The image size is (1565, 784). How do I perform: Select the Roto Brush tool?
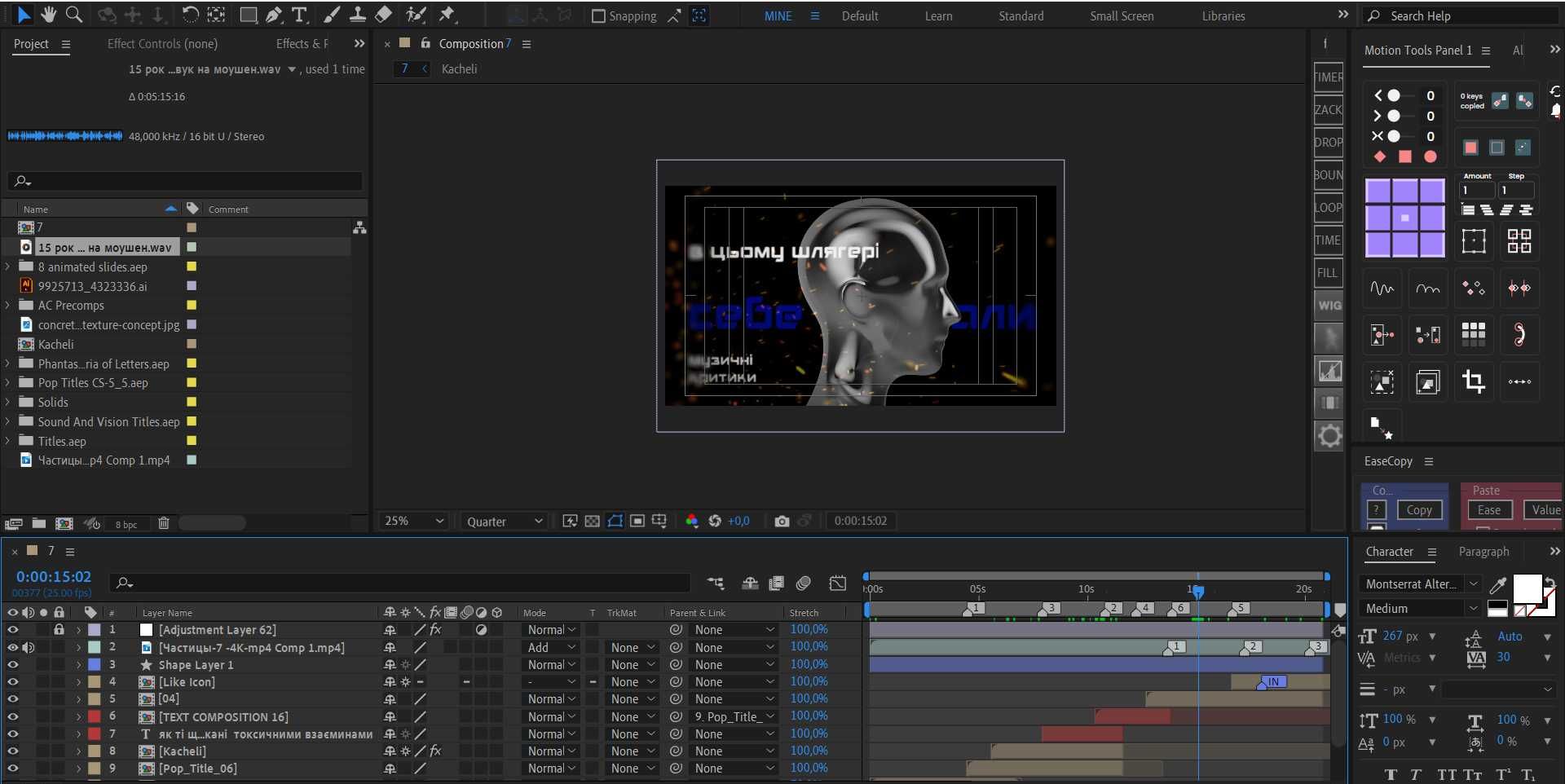click(x=417, y=15)
